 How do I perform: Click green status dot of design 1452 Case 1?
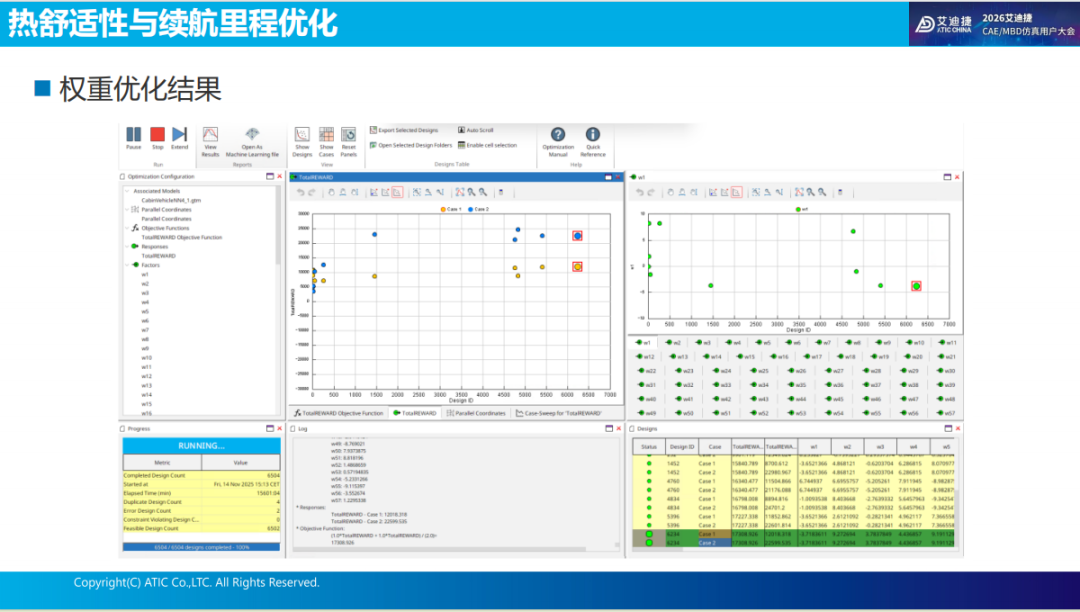(649, 463)
